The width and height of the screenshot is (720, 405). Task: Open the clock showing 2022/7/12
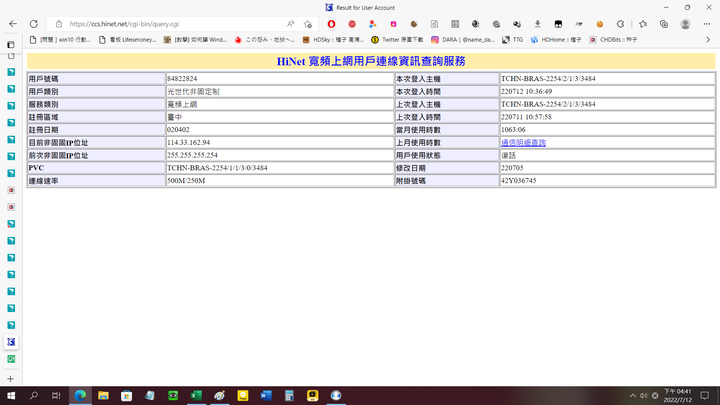[677, 395]
